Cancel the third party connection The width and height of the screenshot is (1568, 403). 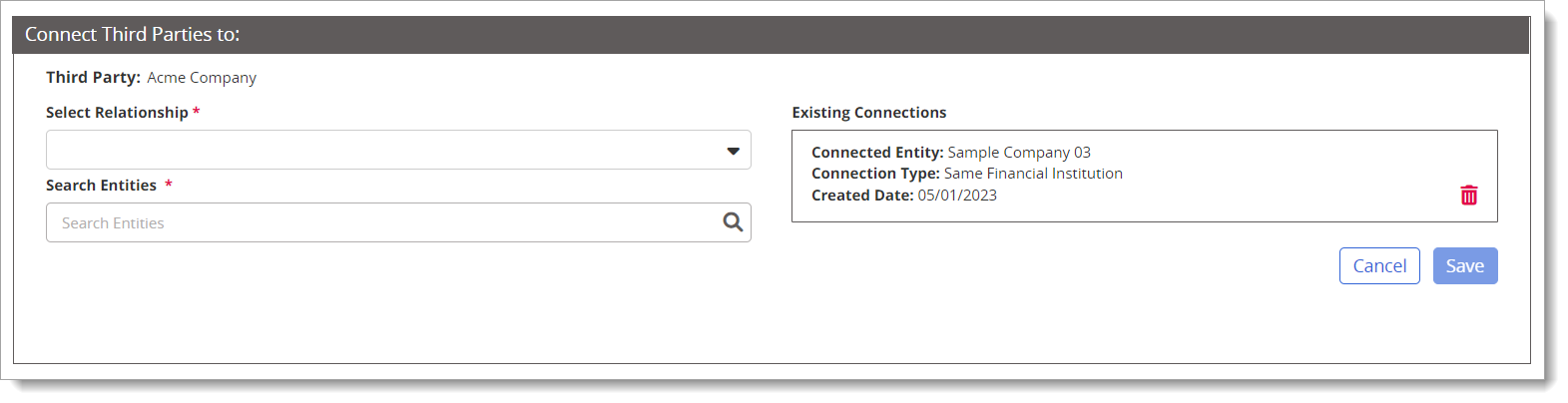coord(1379,265)
